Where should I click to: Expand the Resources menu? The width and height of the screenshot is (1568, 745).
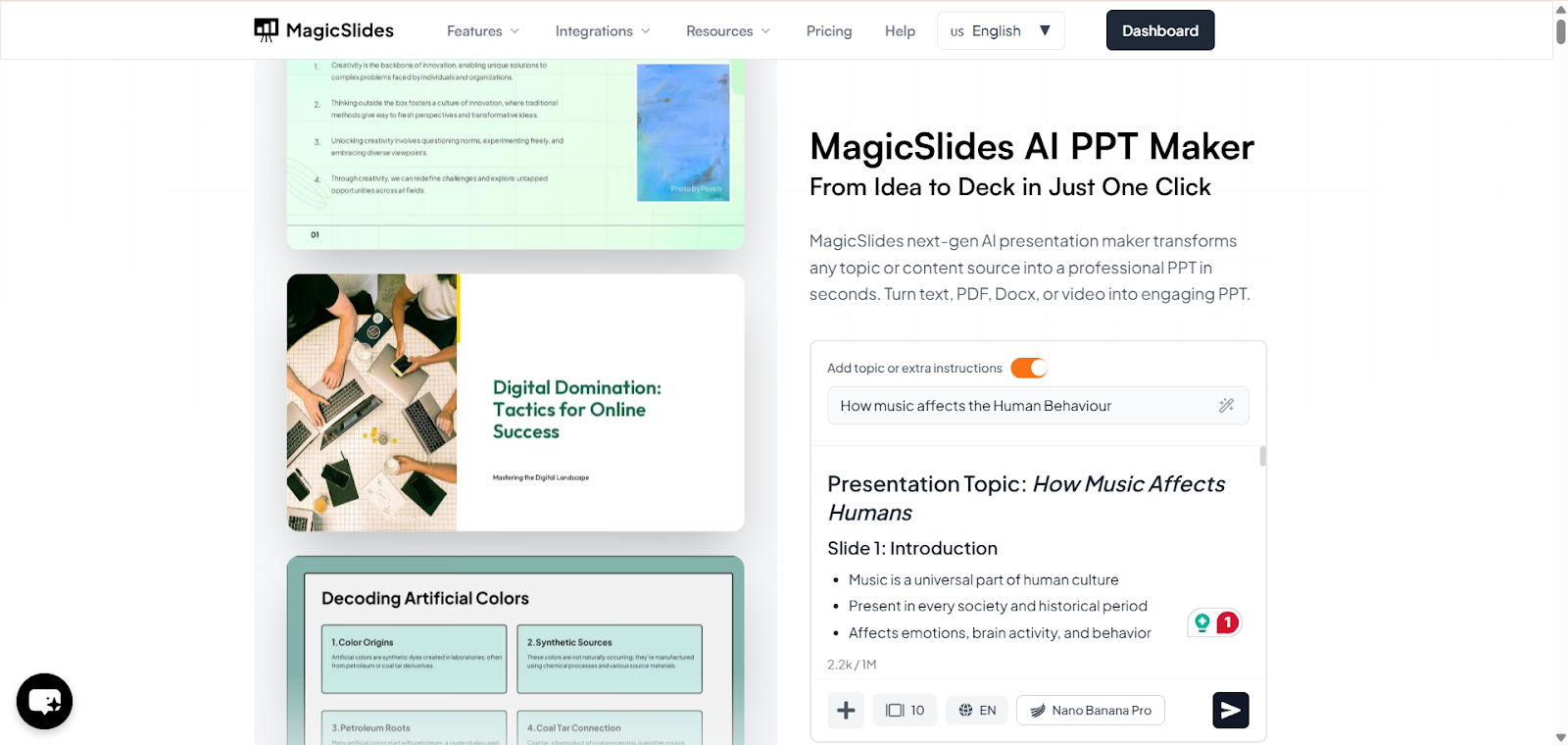pos(728,31)
